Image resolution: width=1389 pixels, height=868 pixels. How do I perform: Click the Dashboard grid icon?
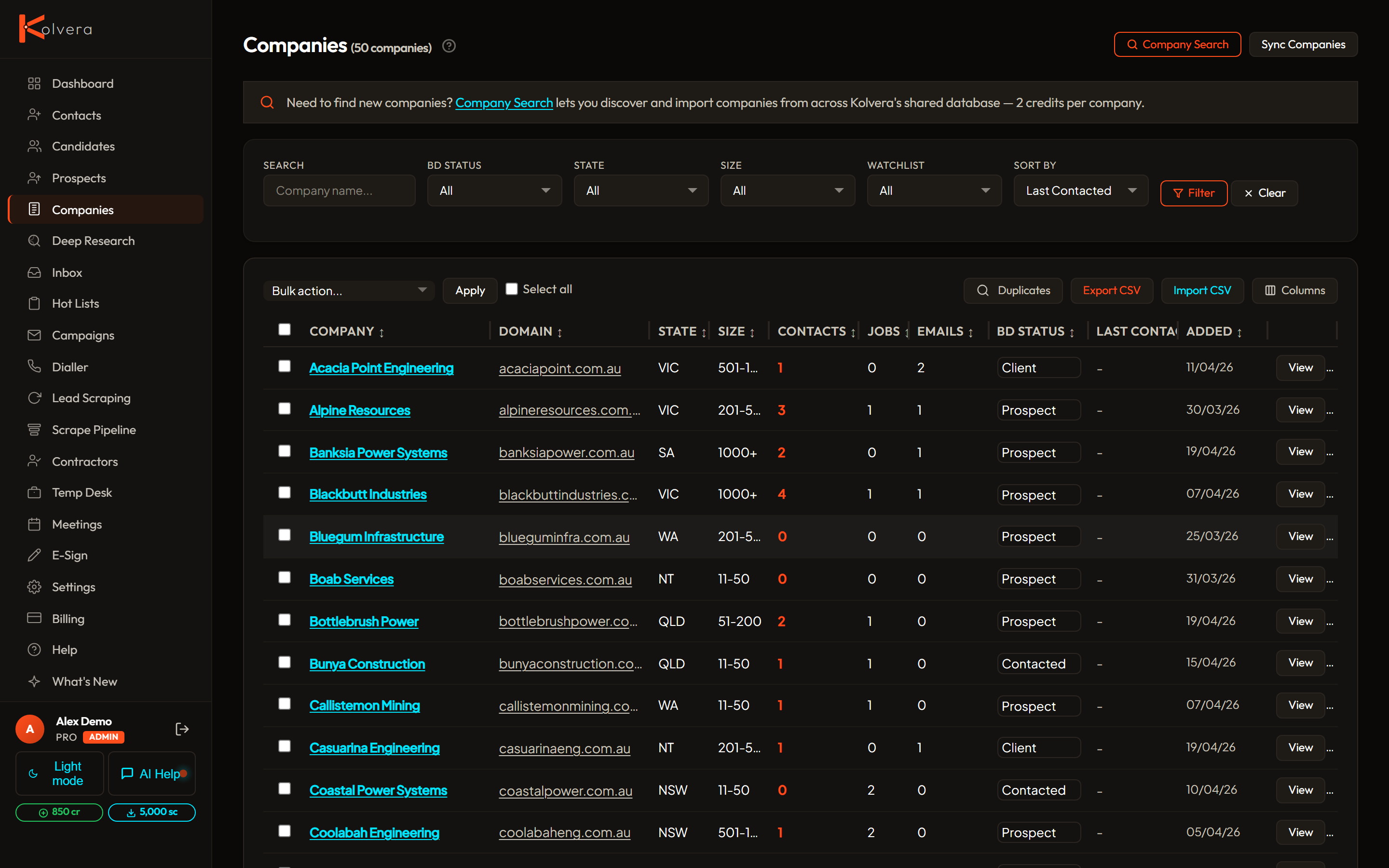pos(34,84)
